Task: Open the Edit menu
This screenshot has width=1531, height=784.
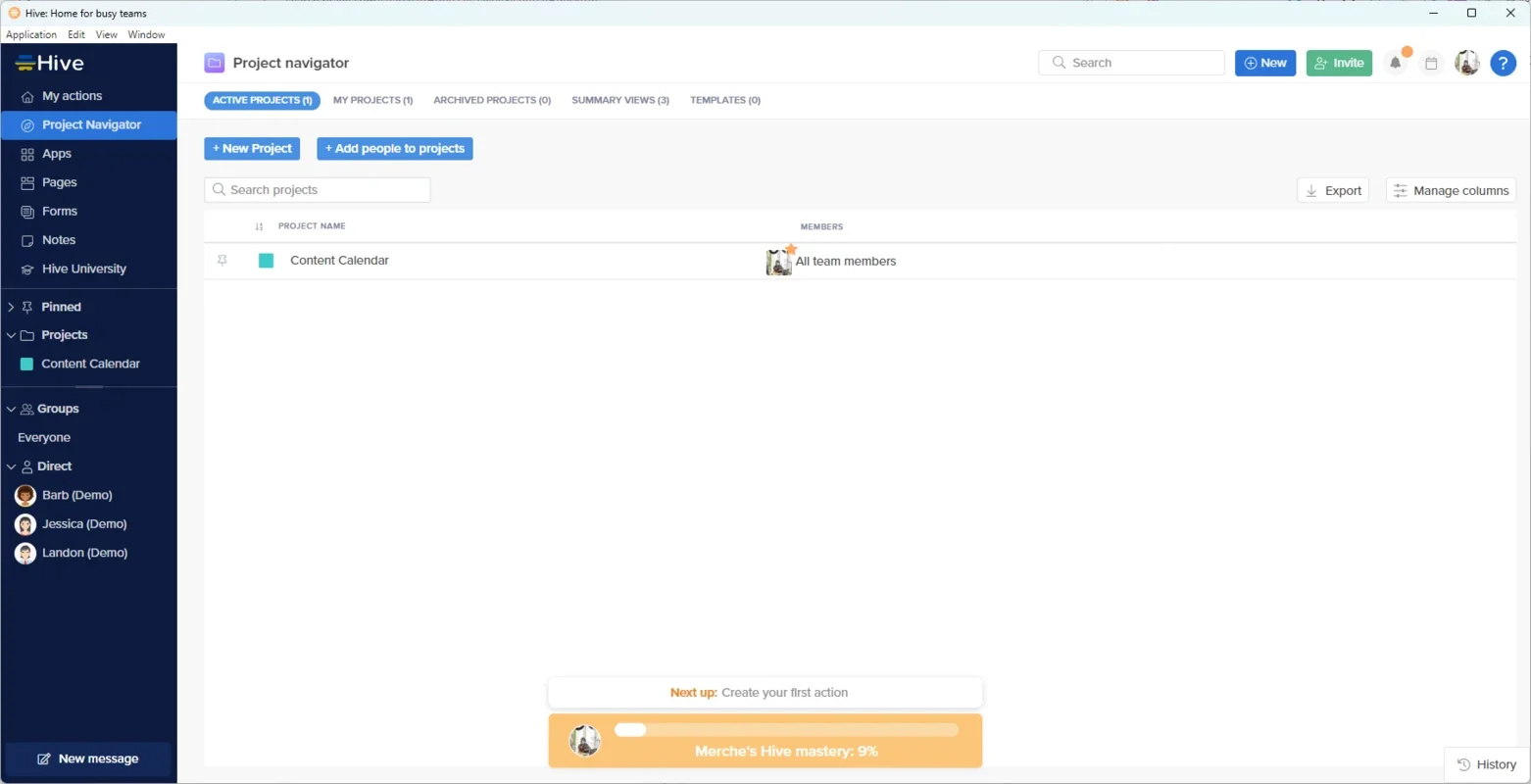Action: click(x=76, y=34)
